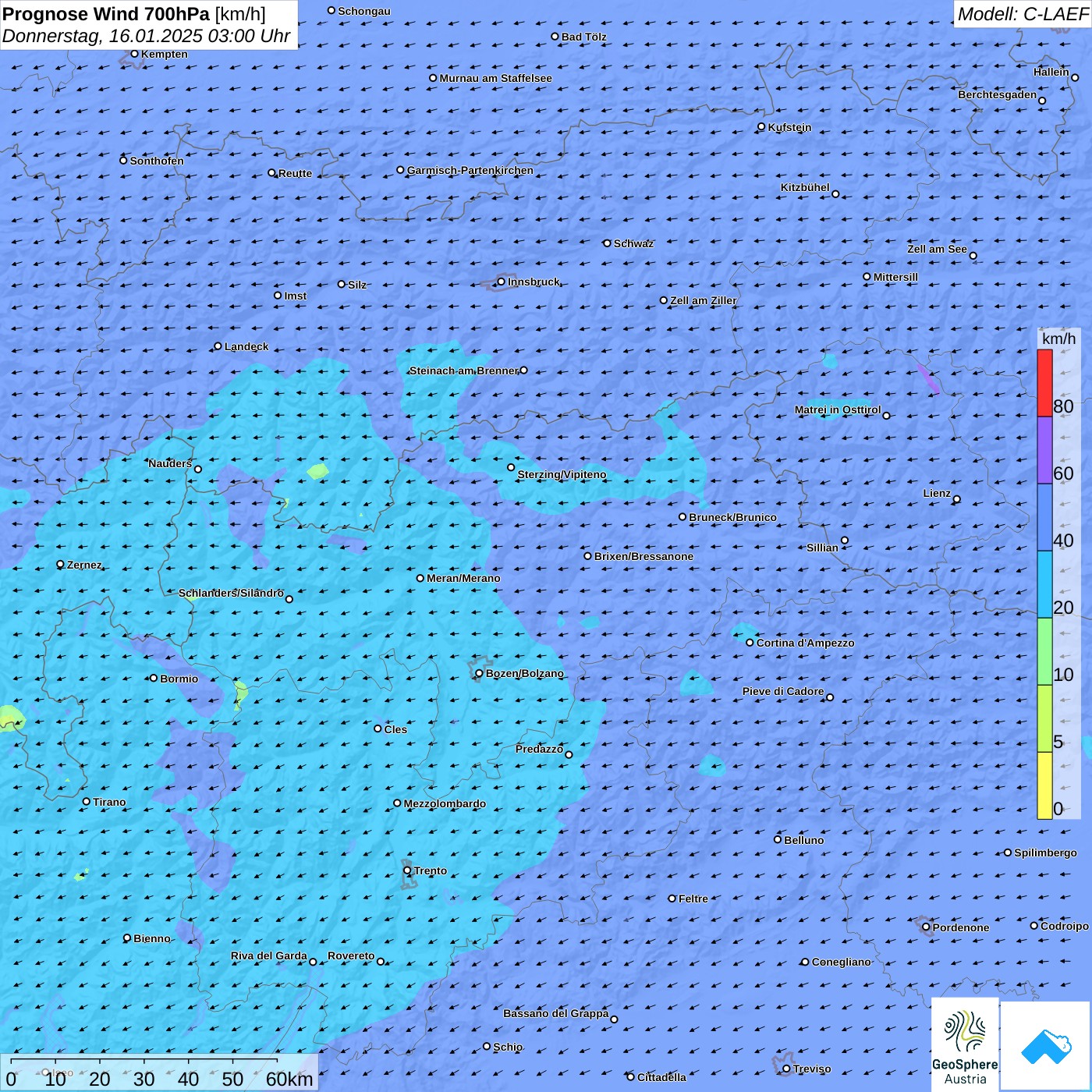Screen dimensions: 1092x1092
Task: Click the Trento city marker
Action: pyautogui.click(x=407, y=870)
